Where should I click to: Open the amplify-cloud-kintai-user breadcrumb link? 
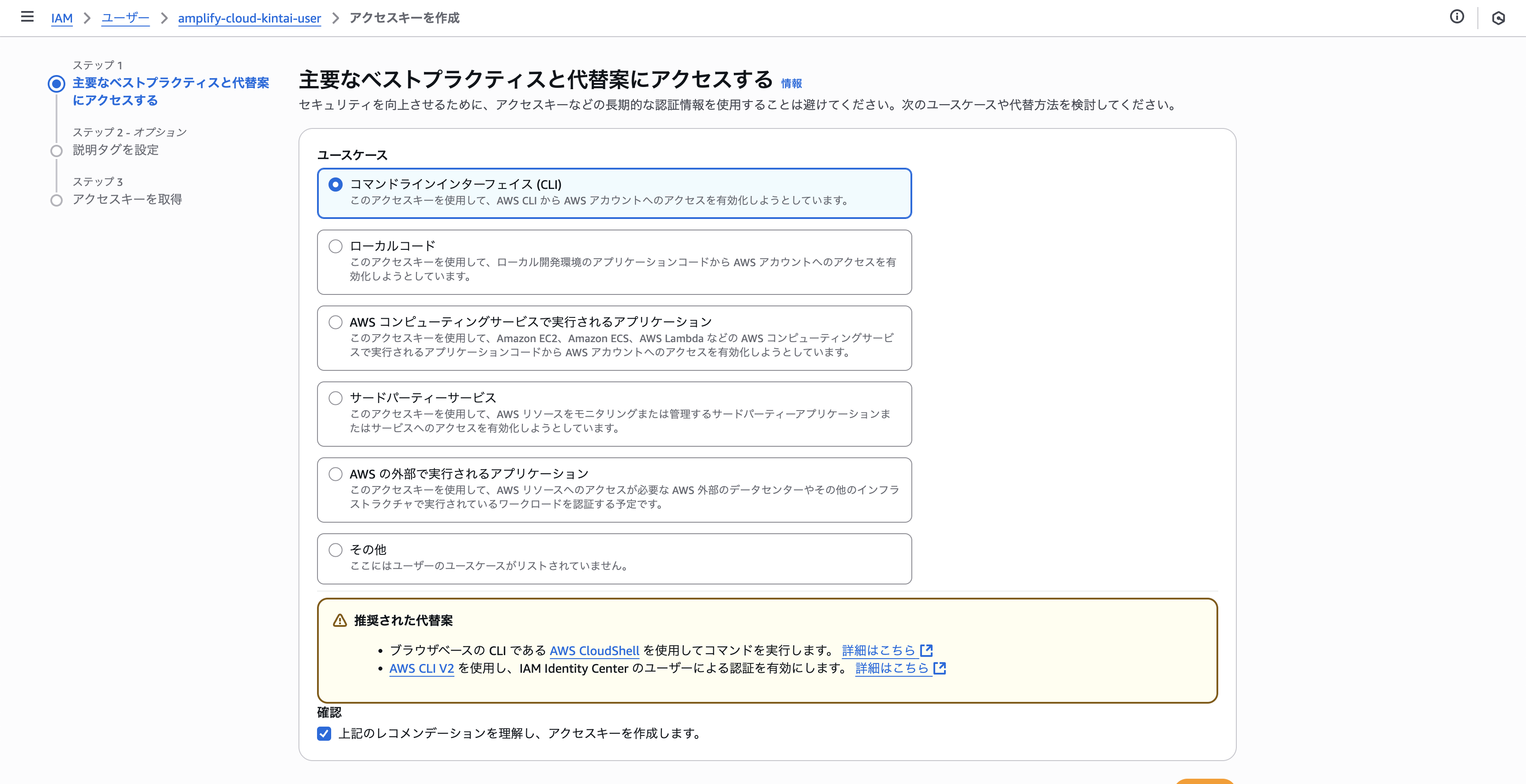click(x=249, y=19)
